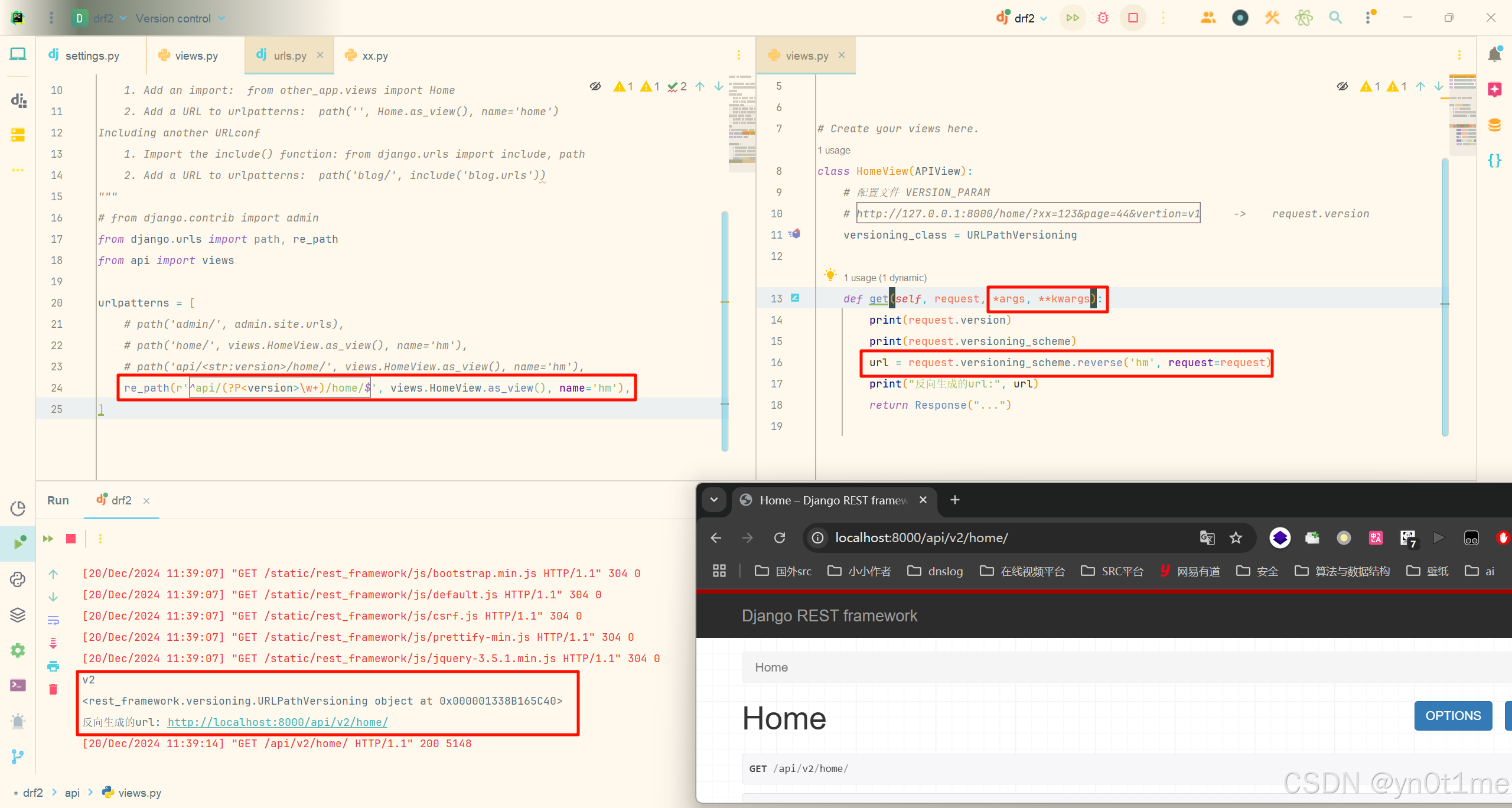Toggle inspection eye in urls.py editor
The image size is (1512, 808).
(595, 87)
